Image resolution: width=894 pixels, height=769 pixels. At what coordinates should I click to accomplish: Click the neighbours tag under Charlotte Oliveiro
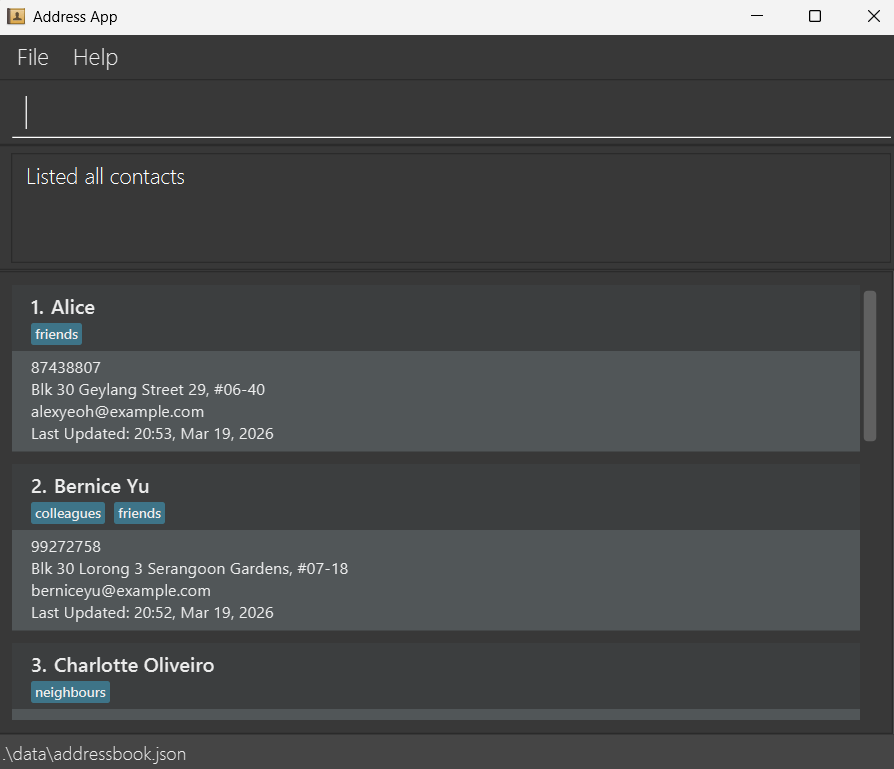70,692
